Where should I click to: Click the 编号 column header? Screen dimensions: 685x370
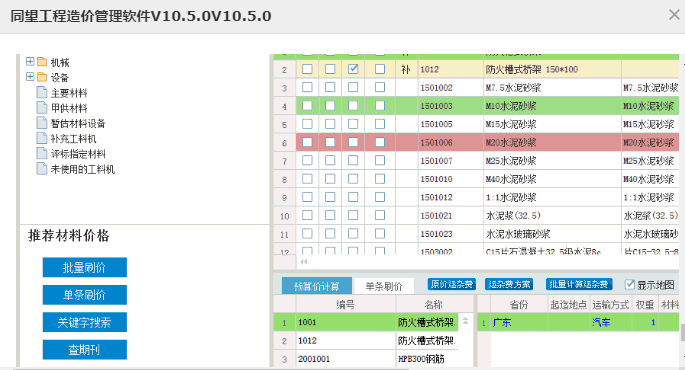pyautogui.click(x=346, y=304)
